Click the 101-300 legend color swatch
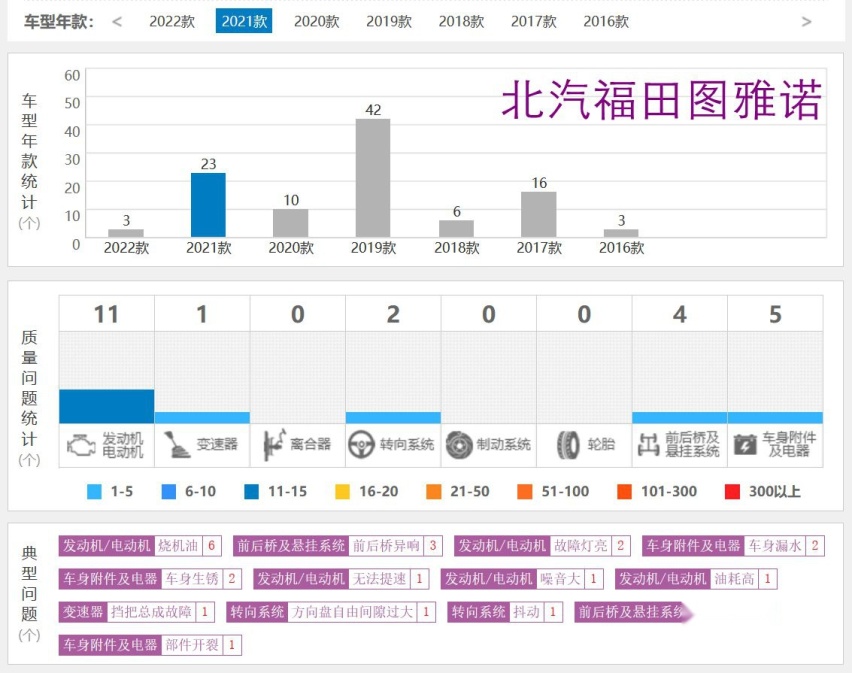 624,492
